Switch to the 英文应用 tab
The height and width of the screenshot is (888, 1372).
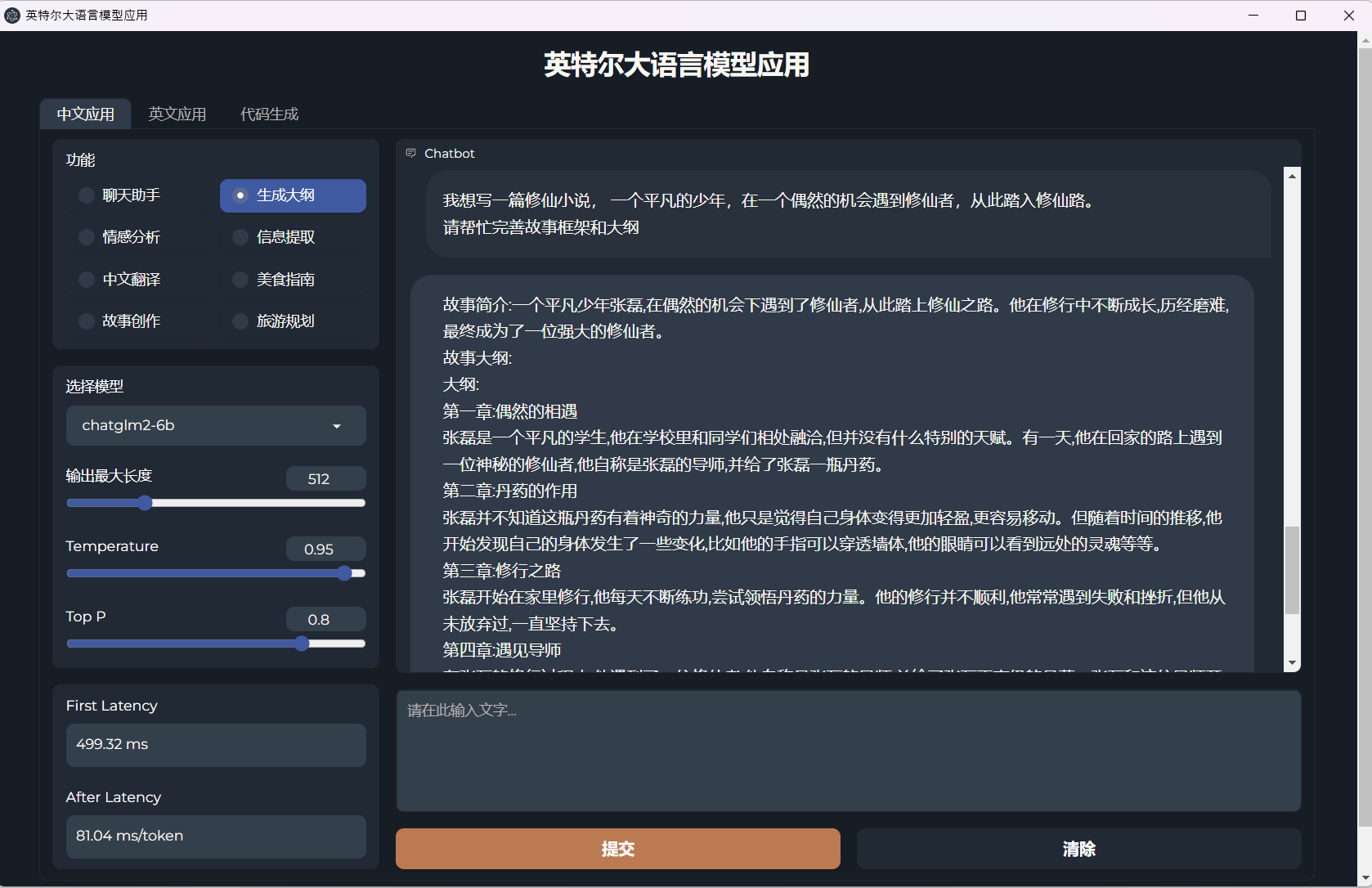point(177,114)
